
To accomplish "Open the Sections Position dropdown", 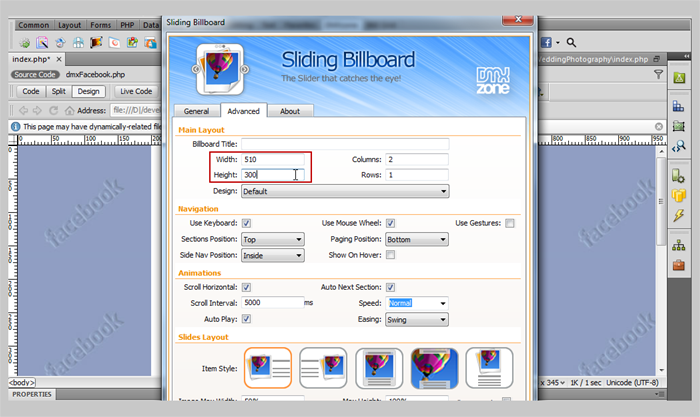I will point(273,239).
